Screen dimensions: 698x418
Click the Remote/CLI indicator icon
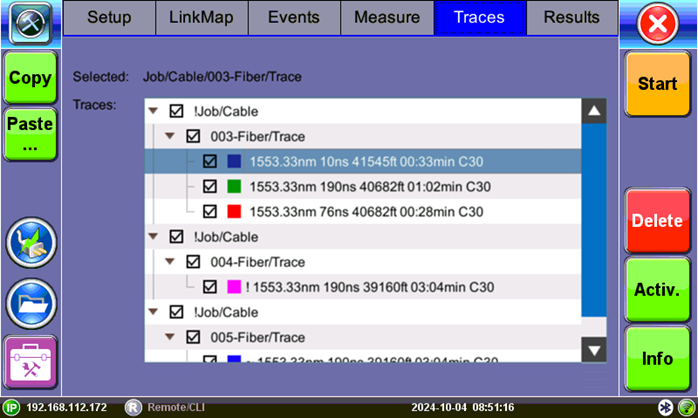pyautogui.click(x=131, y=408)
